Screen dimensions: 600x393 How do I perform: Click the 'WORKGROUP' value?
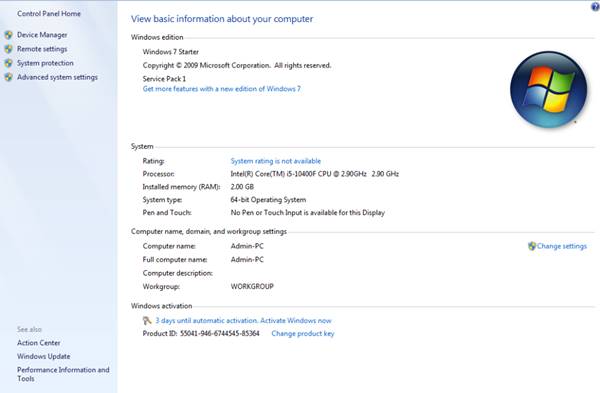[252, 286]
